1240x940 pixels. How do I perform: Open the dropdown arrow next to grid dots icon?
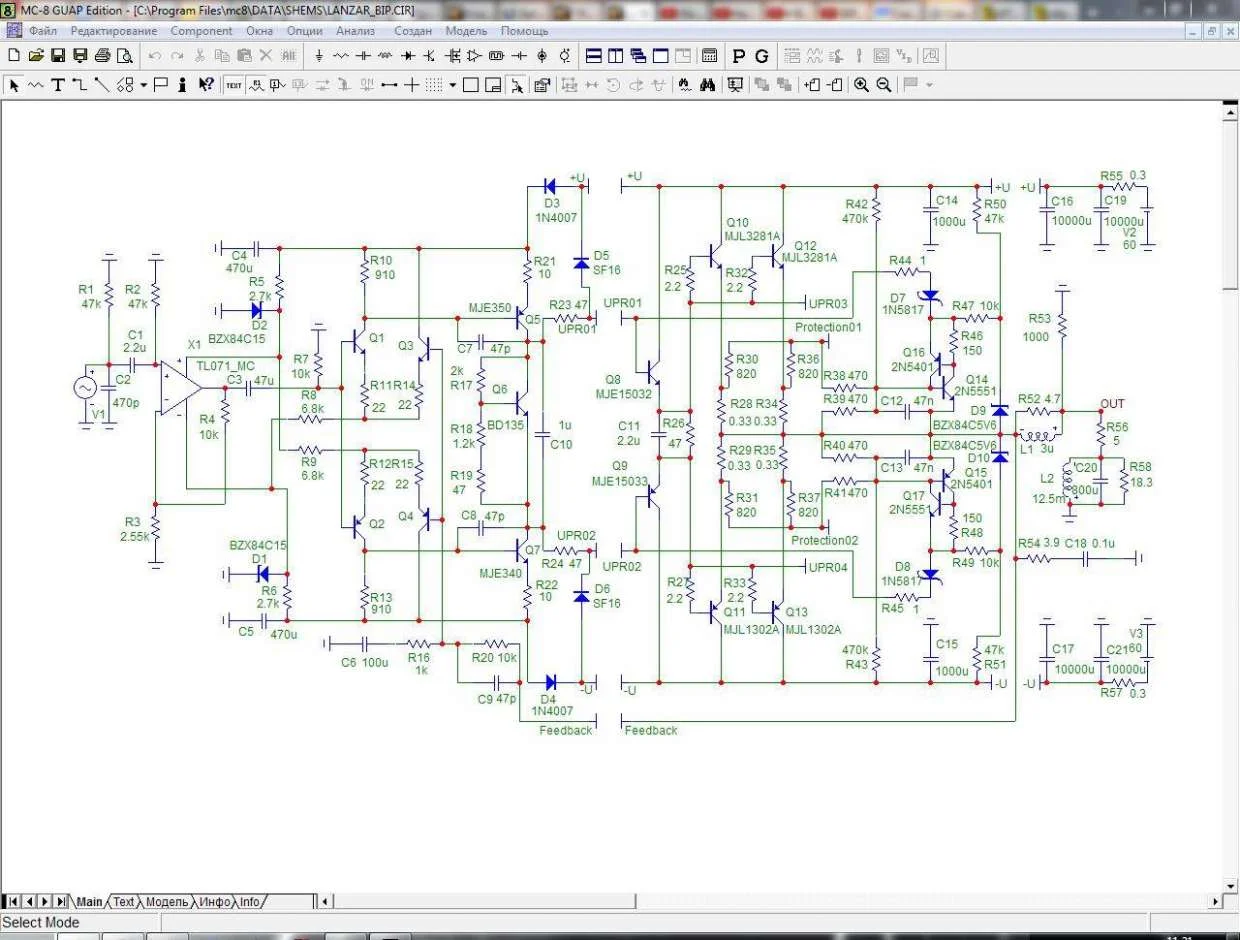click(453, 85)
